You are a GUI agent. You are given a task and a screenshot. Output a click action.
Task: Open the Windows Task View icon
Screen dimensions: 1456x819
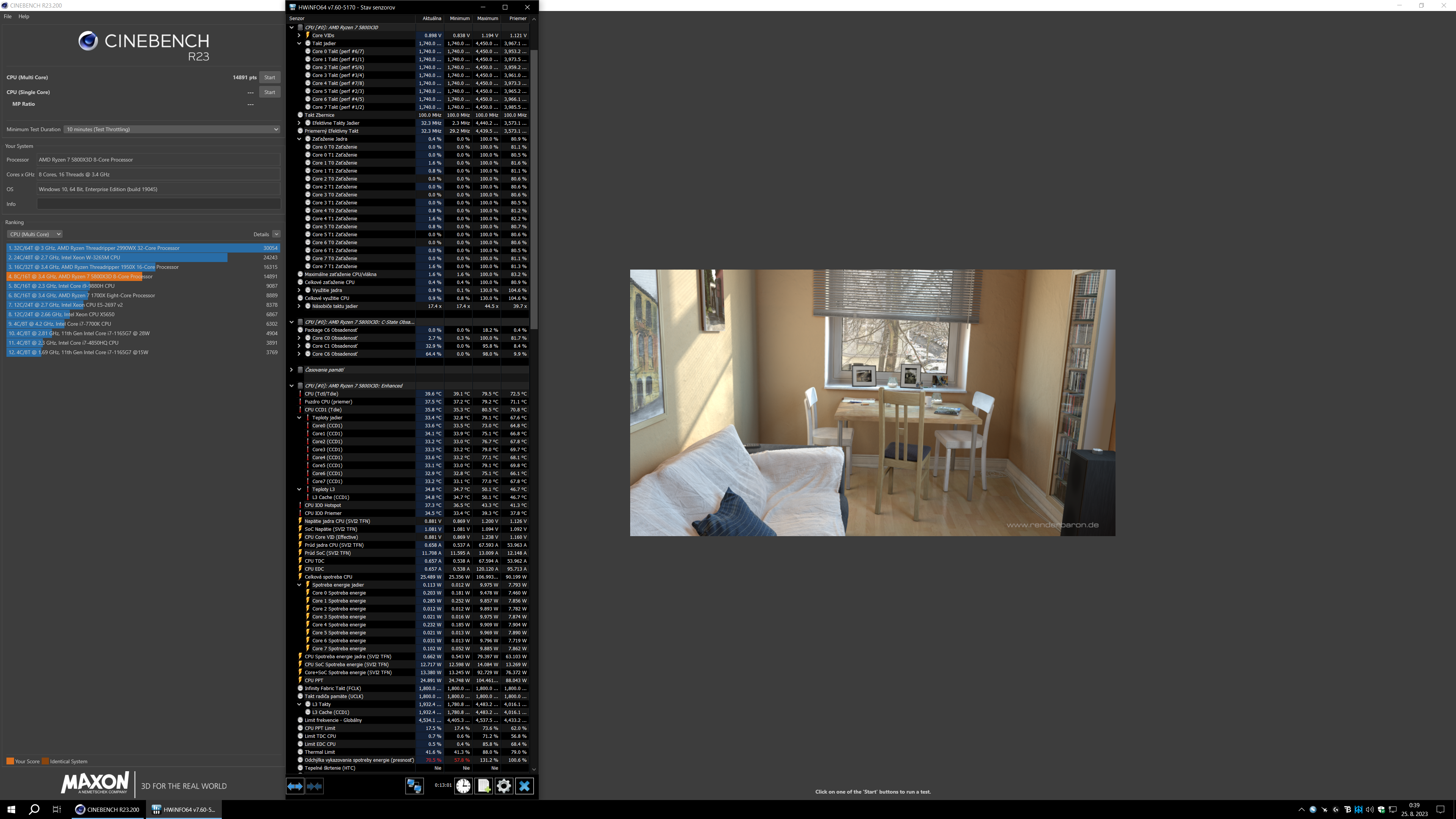(56, 810)
